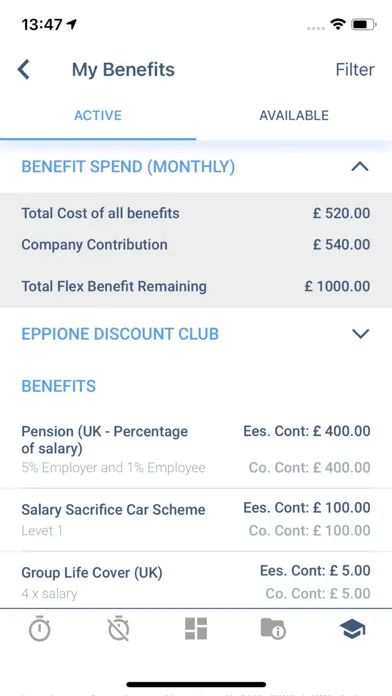Image resolution: width=392 pixels, height=696 pixels.
Task: Select the Active tab
Action: (x=98, y=115)
